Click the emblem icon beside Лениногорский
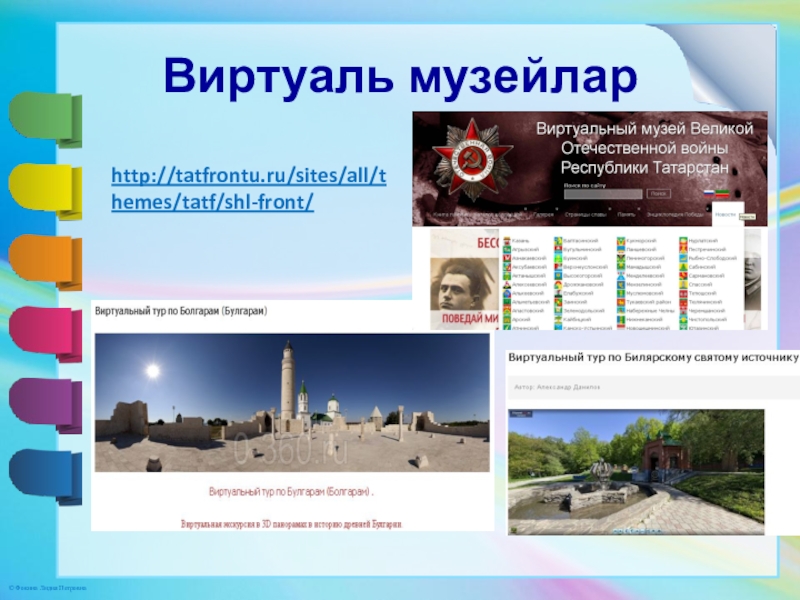Screen dimensions: 800x600 coord(621,258)
